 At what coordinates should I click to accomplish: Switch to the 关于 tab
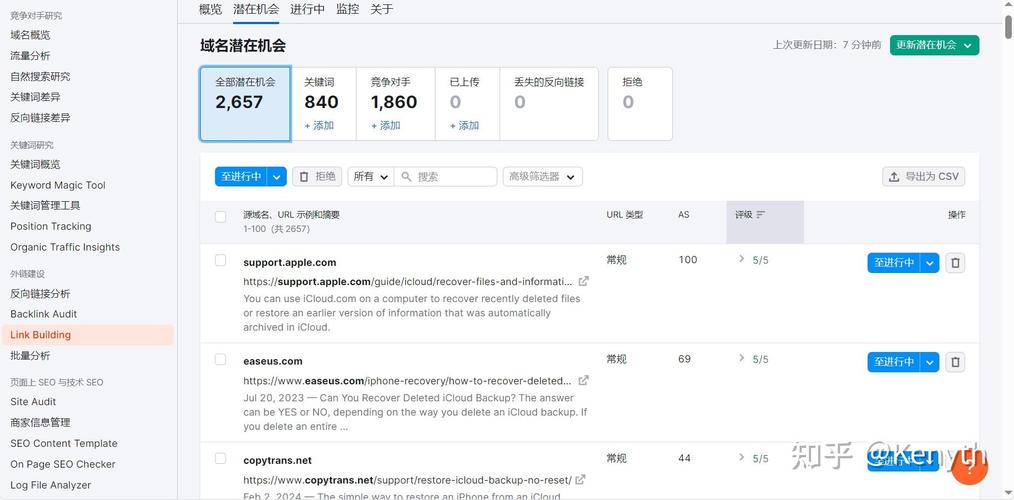point(381,9)
